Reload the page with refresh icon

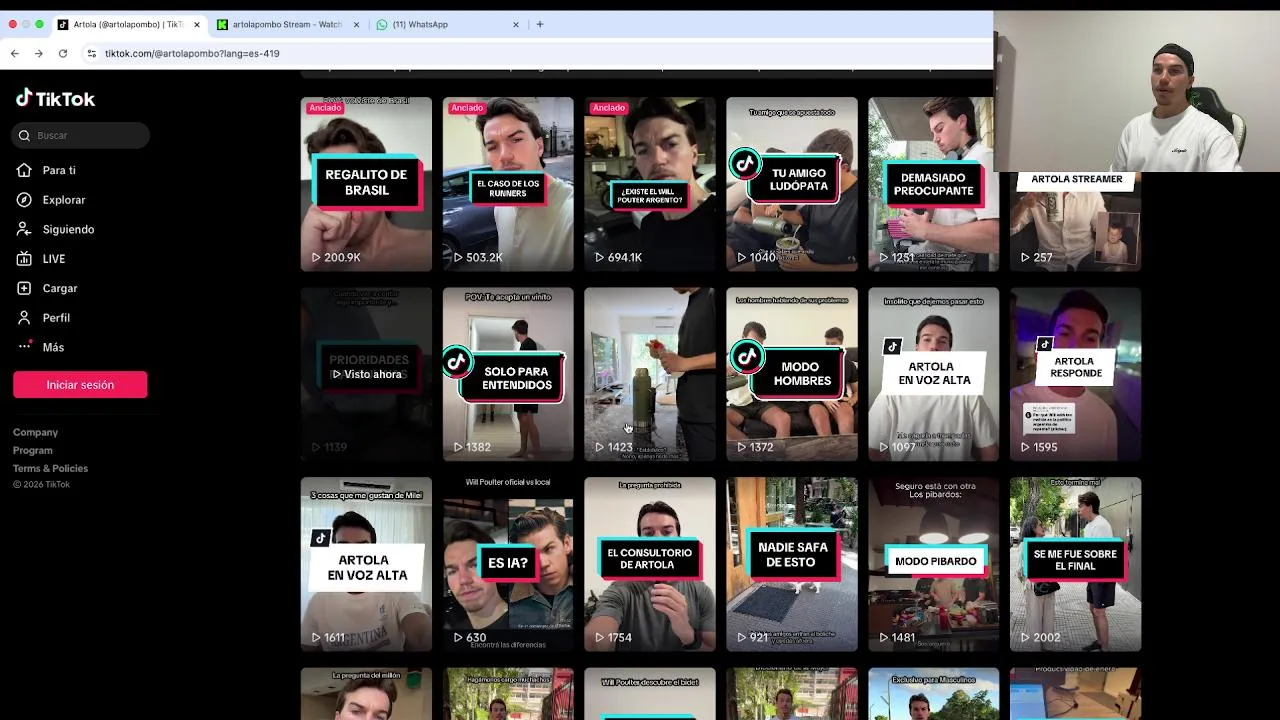(63, 53)
